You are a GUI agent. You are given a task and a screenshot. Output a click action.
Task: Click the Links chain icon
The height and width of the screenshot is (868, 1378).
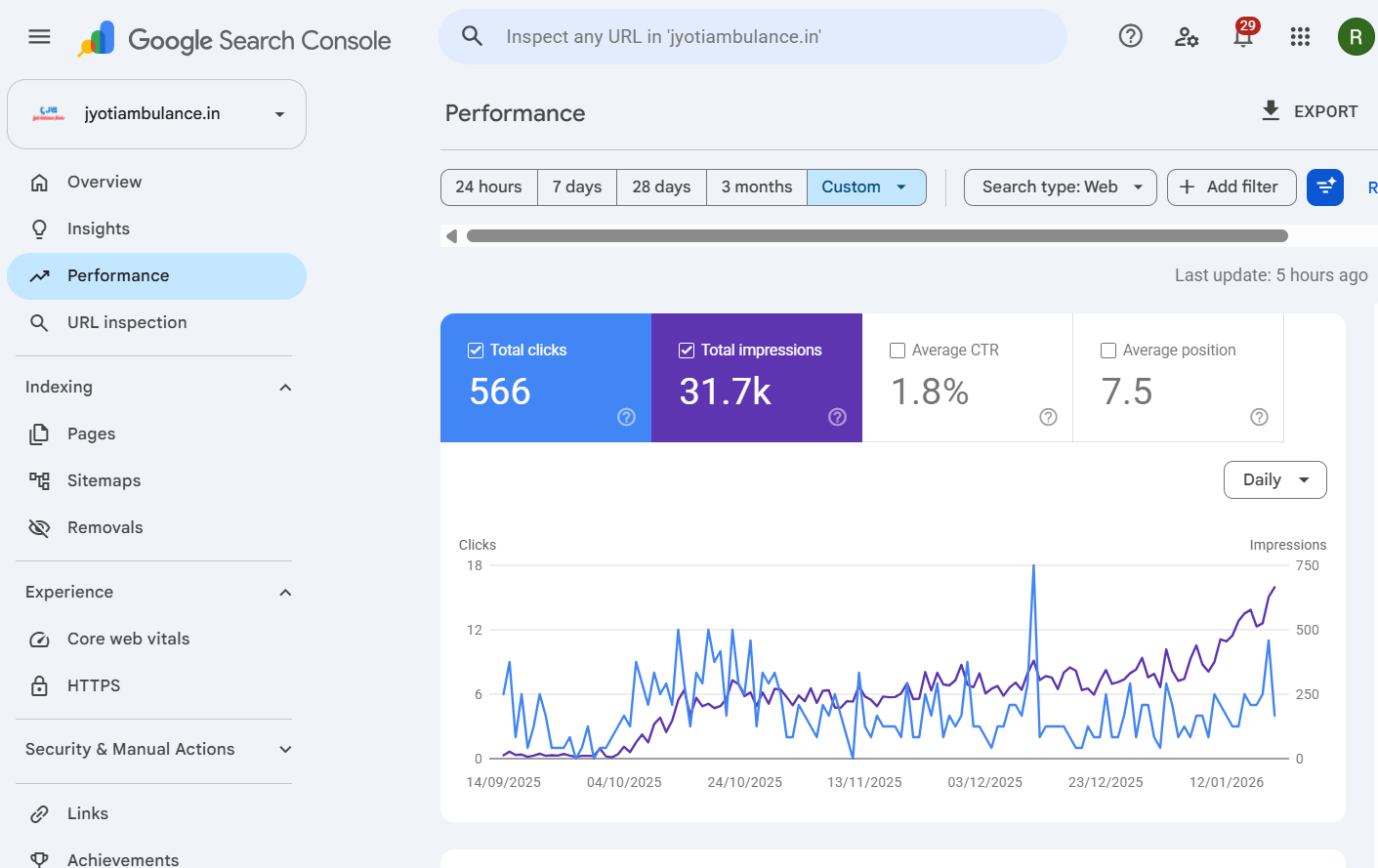(39, 814)
